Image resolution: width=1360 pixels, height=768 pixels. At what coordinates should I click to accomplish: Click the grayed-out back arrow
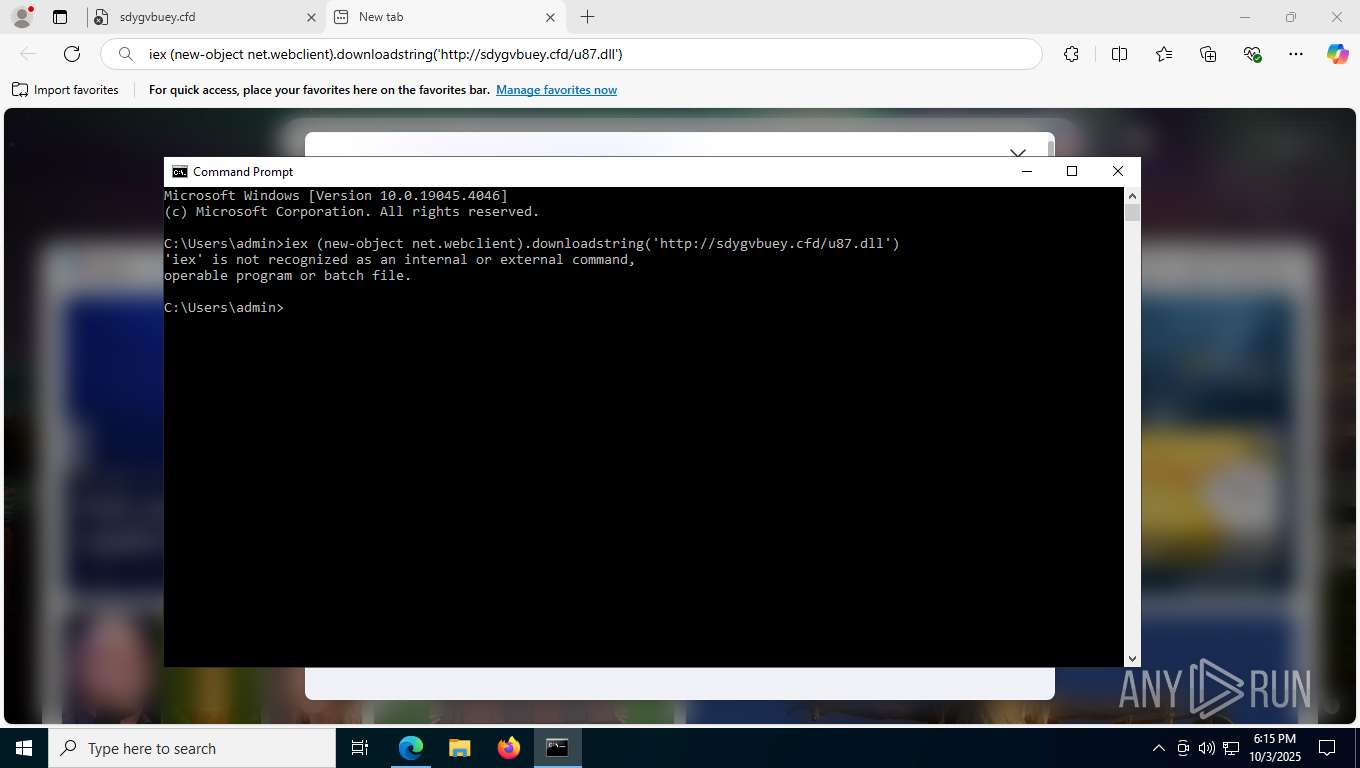(x=28, y=54)
